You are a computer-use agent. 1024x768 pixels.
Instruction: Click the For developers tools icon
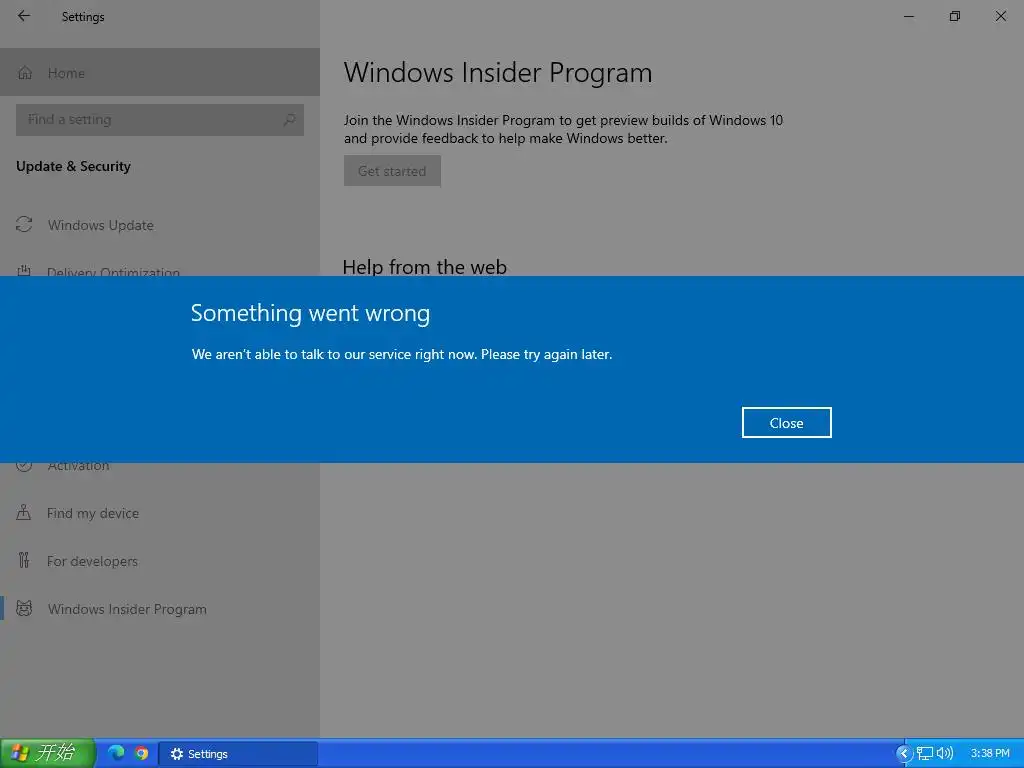[x=24, y=560]
